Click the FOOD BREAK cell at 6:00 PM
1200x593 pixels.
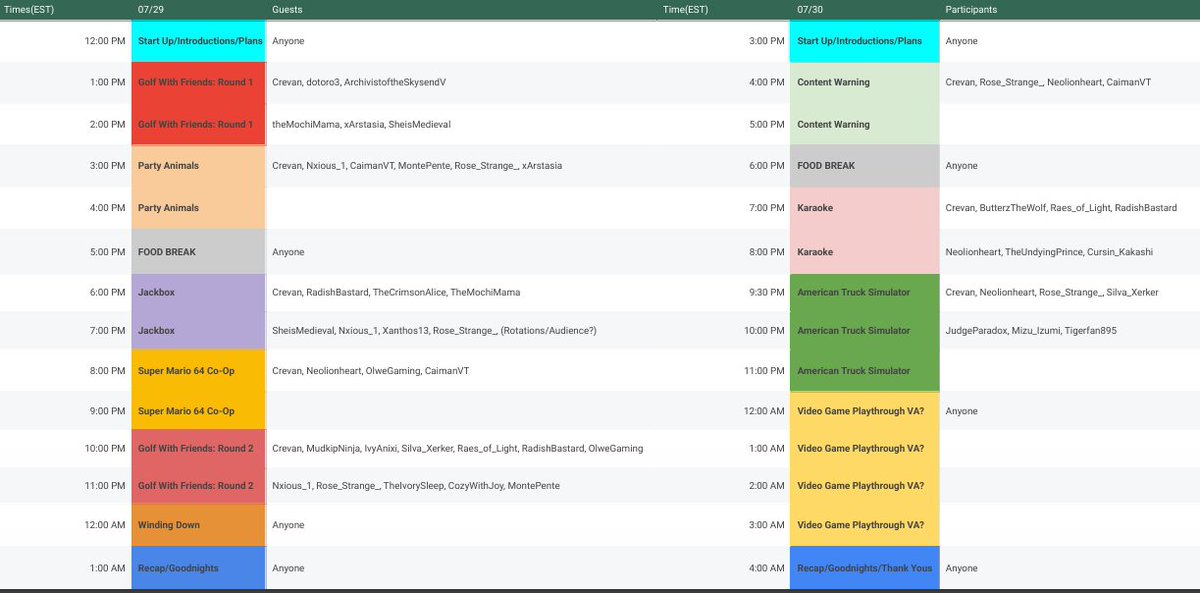pyautogui.click(x=864, y=166)
